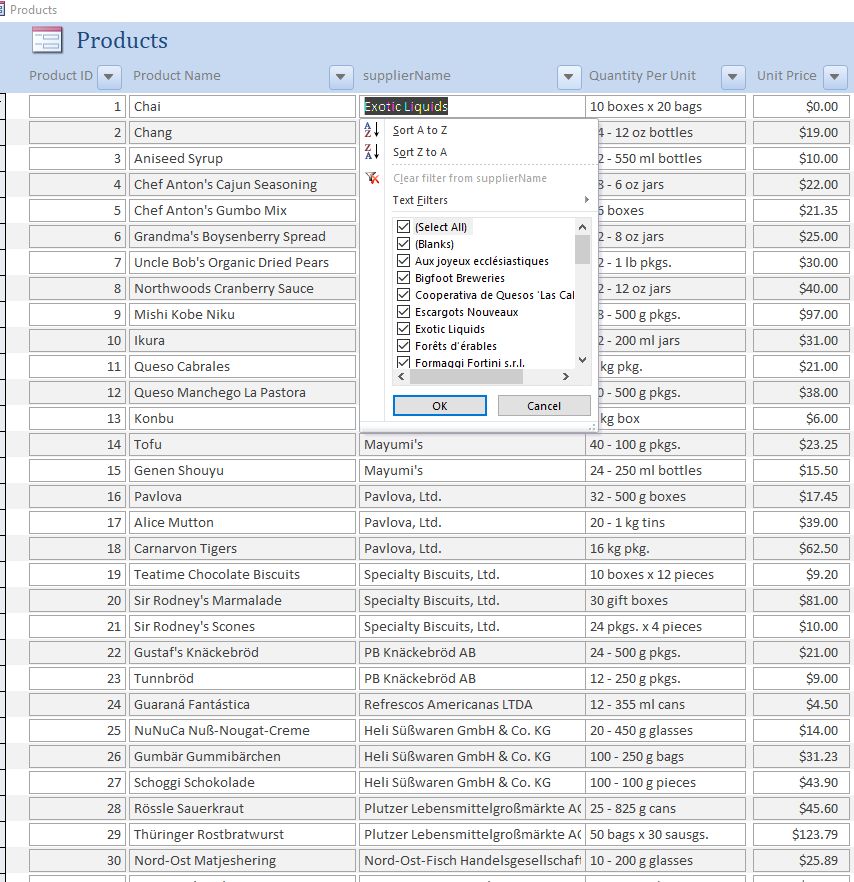Click the Specialty Biscuits supplier for Sir Rodney's Scones
The height and width of the screenshot is (882, 854).
472,626
